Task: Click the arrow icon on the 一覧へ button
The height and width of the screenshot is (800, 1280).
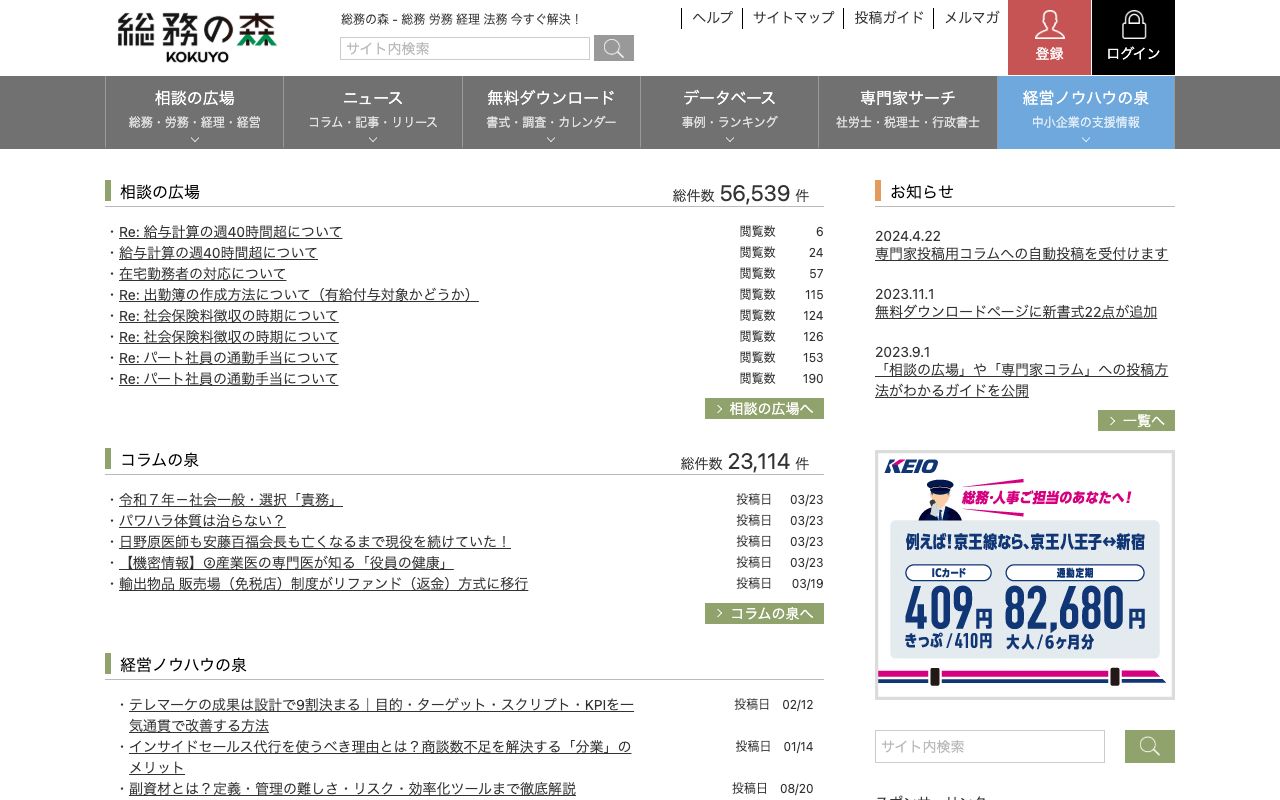Action: pyautogui.click(x=1112, y=421)
